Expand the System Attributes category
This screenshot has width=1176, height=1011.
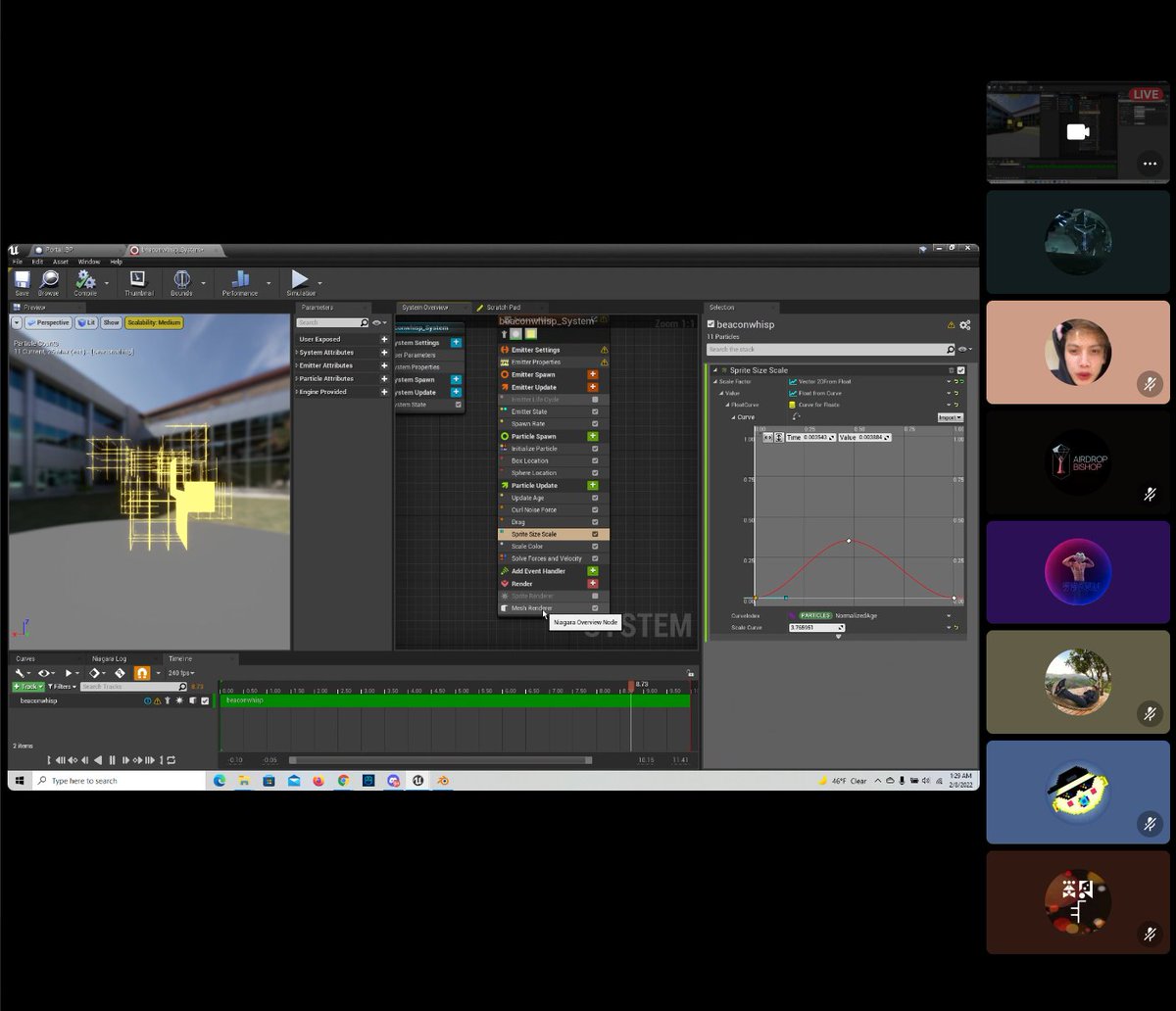tap(297, 353)
